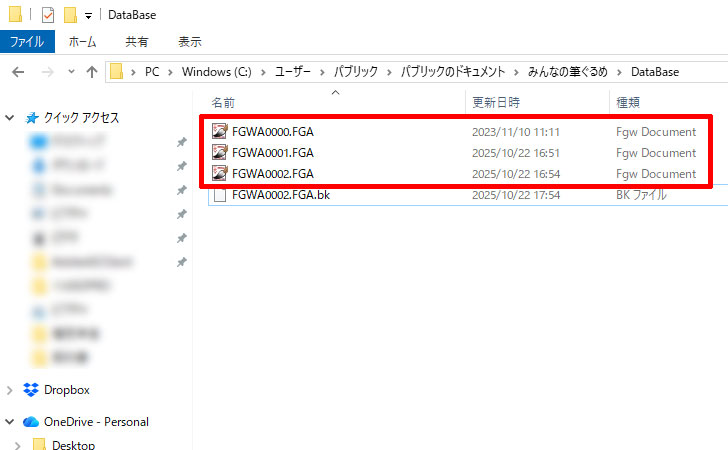Screen dimensions: 728x450
Task: Select the FGWA0002.FGA document icon
Action: 220,174
